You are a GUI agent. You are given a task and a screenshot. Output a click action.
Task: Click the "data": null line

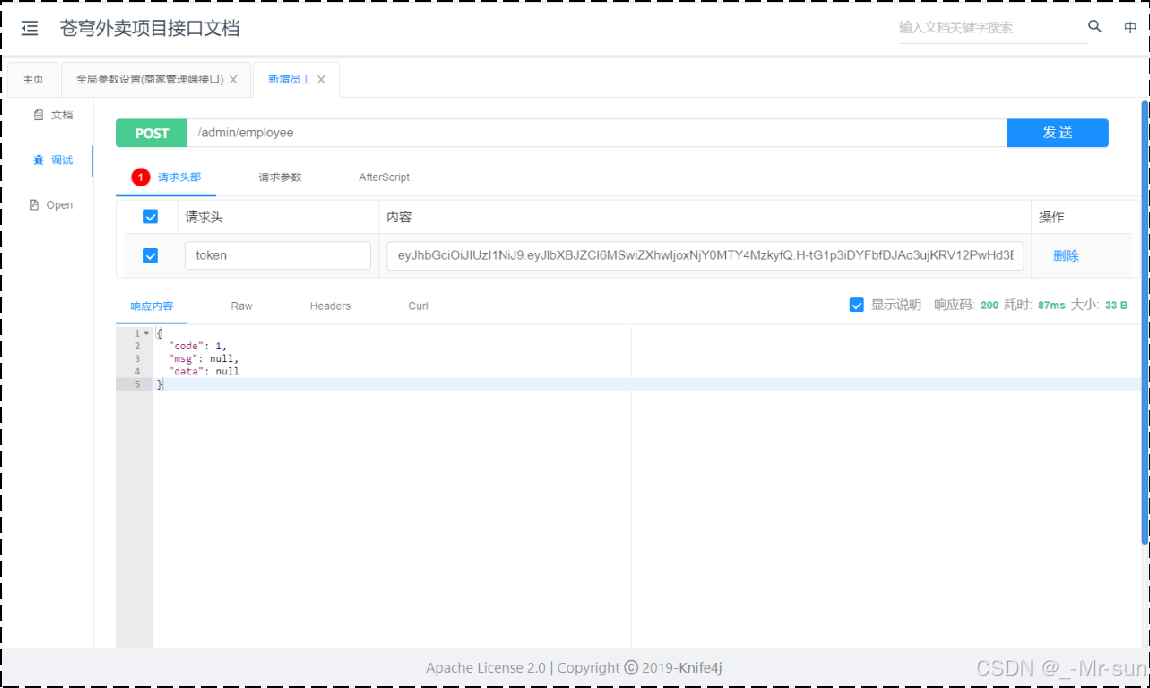click(203, 371)
